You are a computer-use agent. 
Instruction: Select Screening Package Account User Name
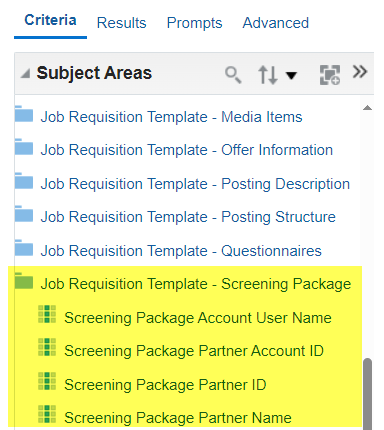pos(198,318)
